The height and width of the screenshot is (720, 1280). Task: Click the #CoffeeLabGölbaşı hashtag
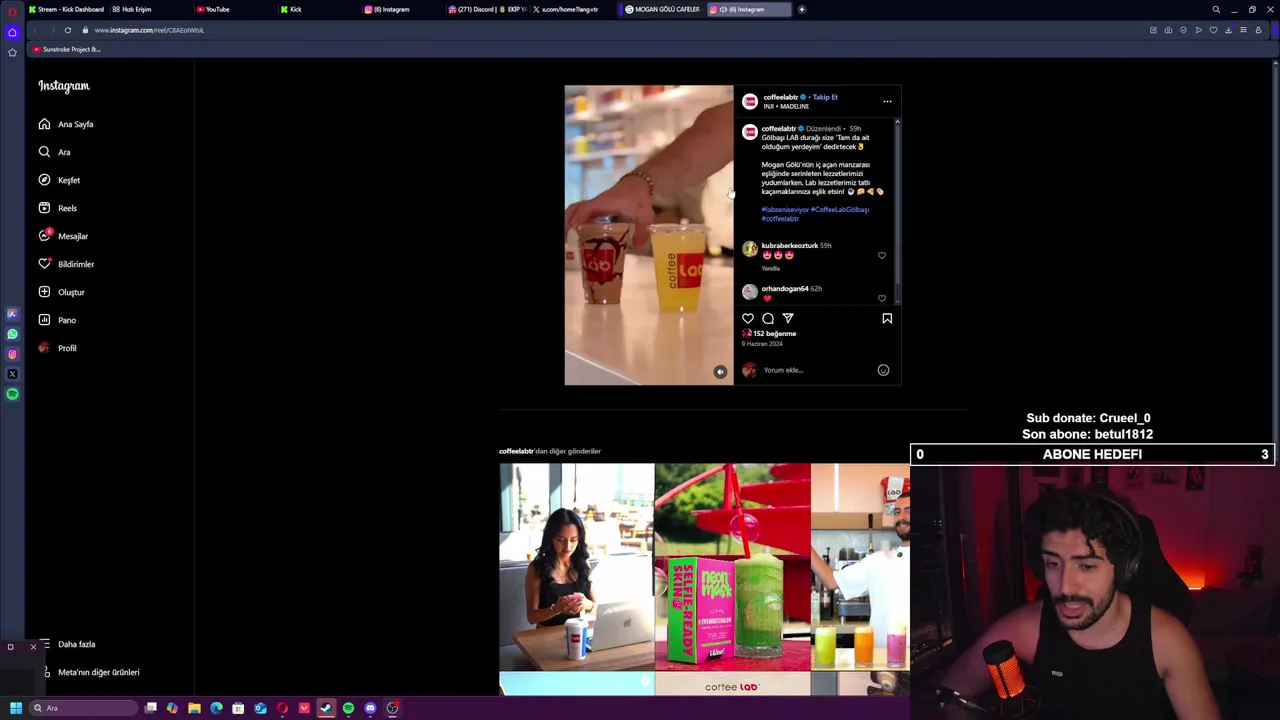tap(840, 210)
